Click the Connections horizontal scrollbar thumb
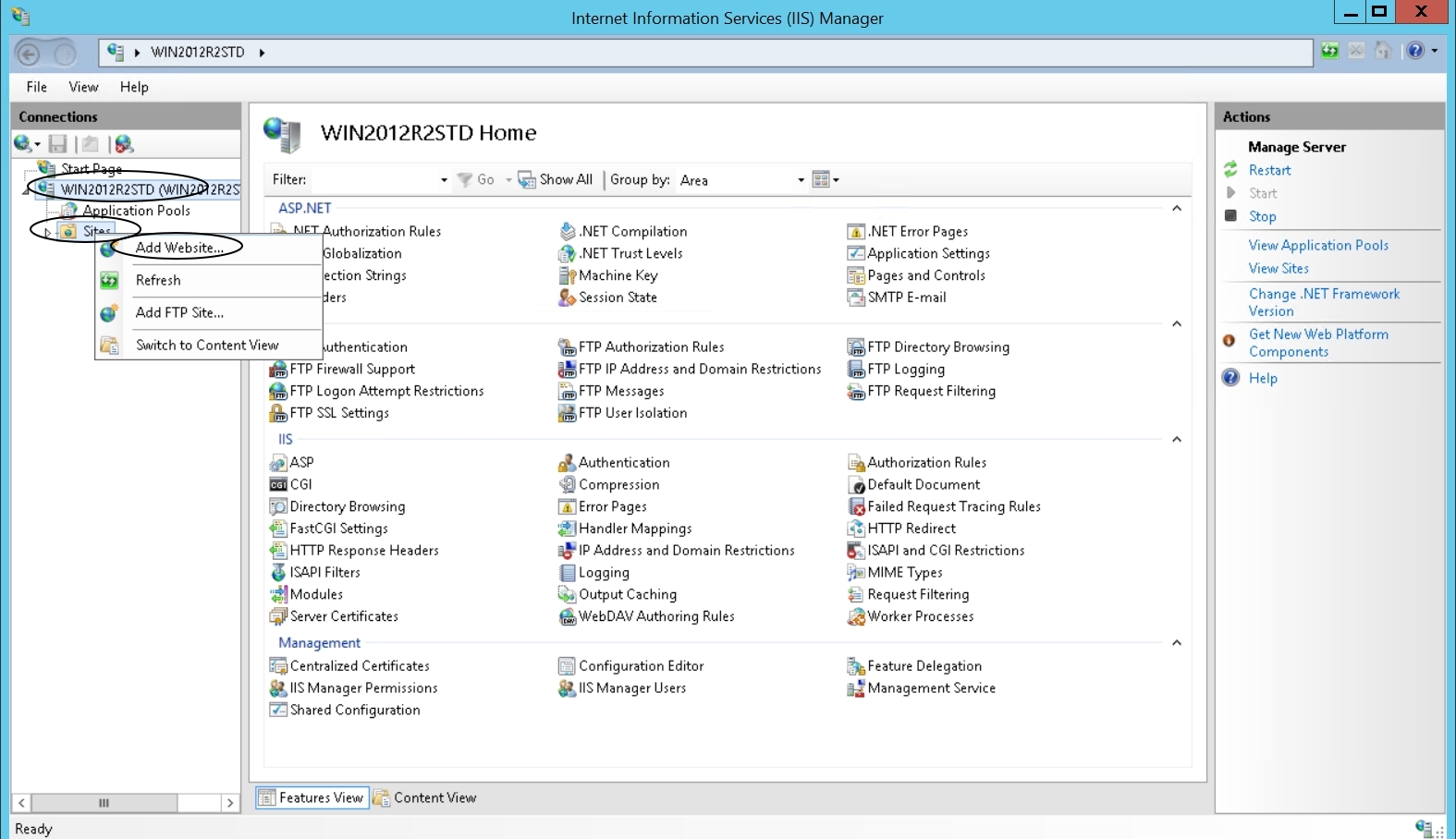This screenshot has height=839, width=1456. coord(104,803)
